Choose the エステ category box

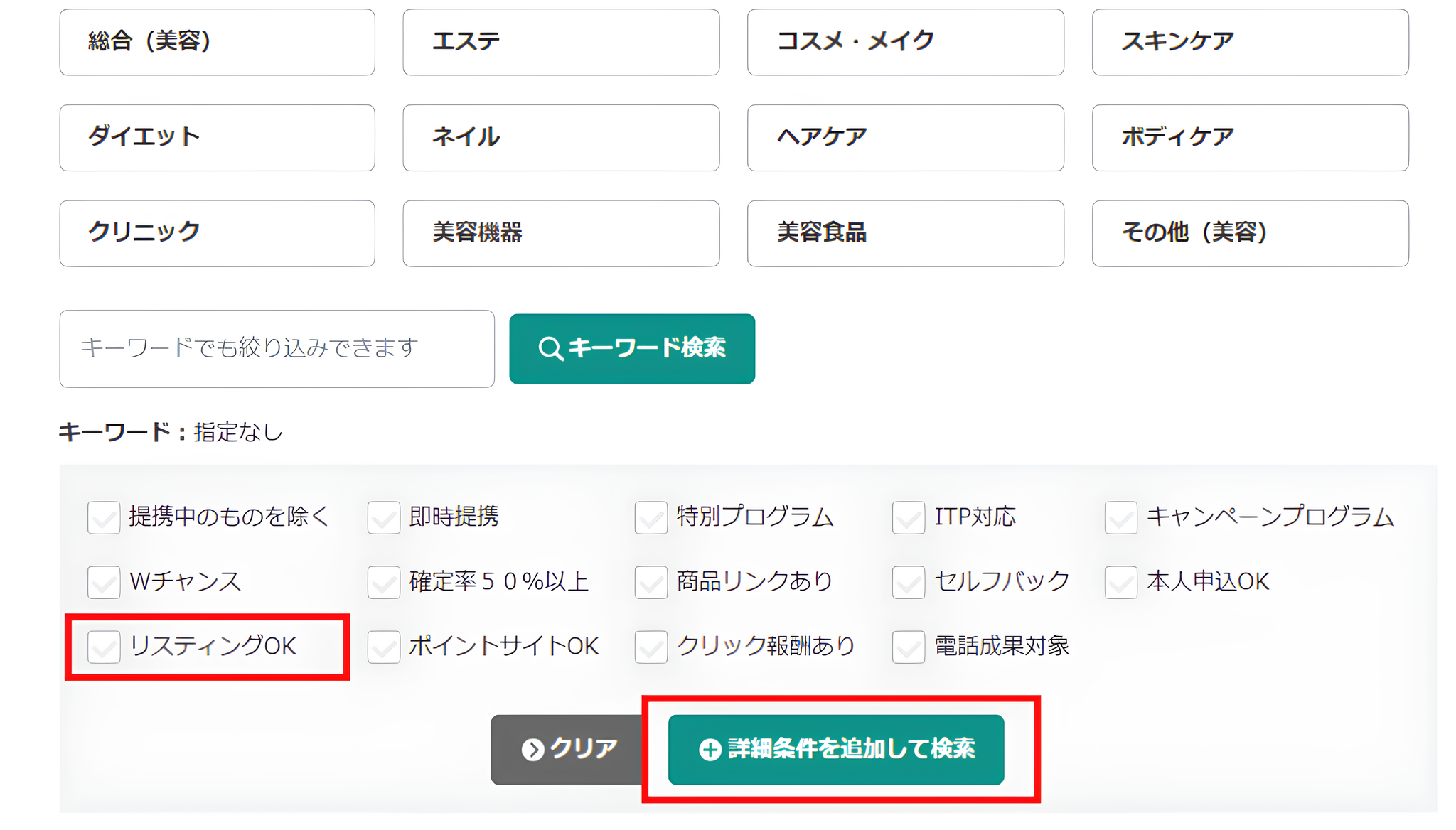(x=560, y=42)
